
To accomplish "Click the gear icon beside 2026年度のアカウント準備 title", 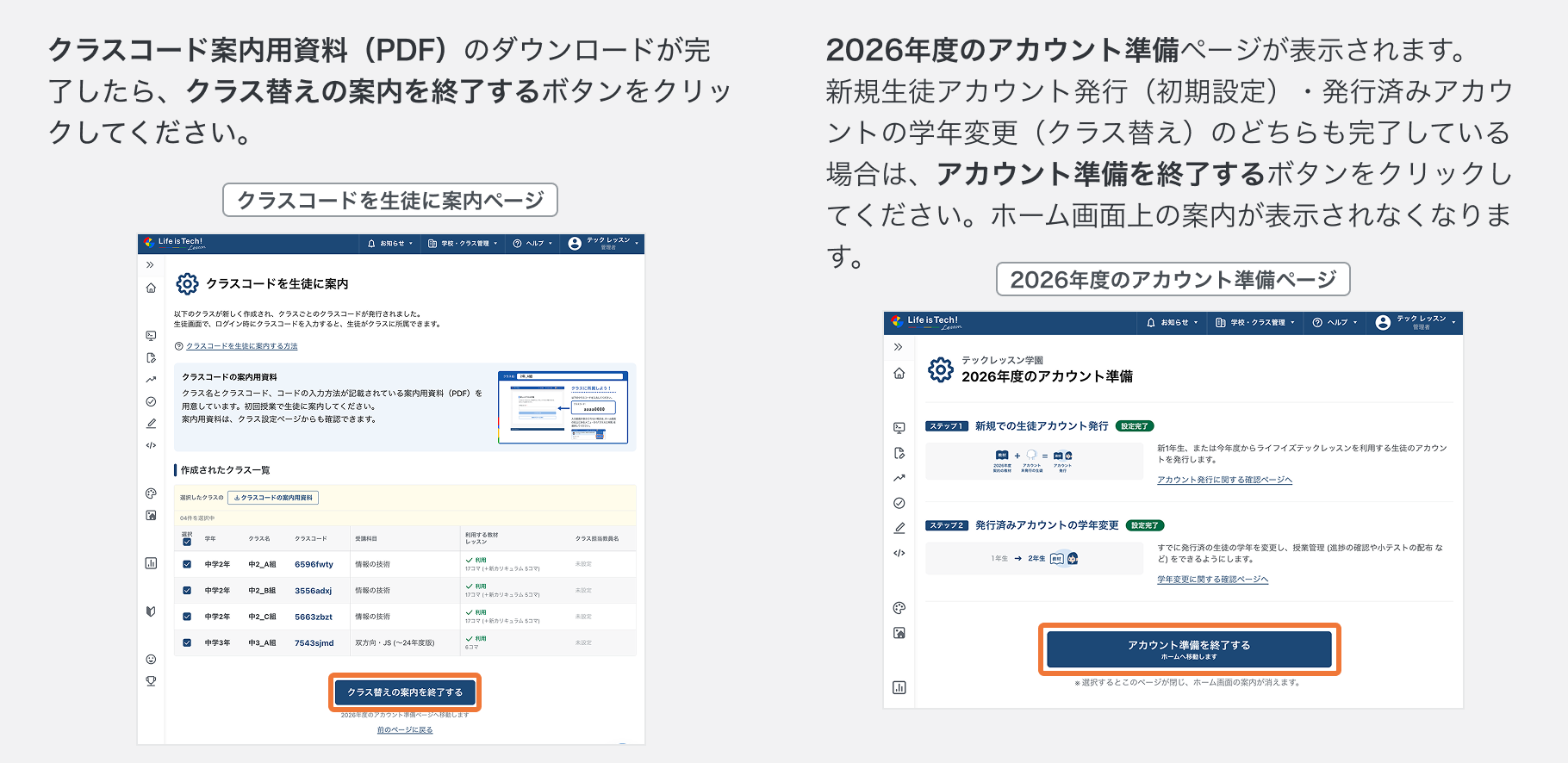I will coord(941,369).
